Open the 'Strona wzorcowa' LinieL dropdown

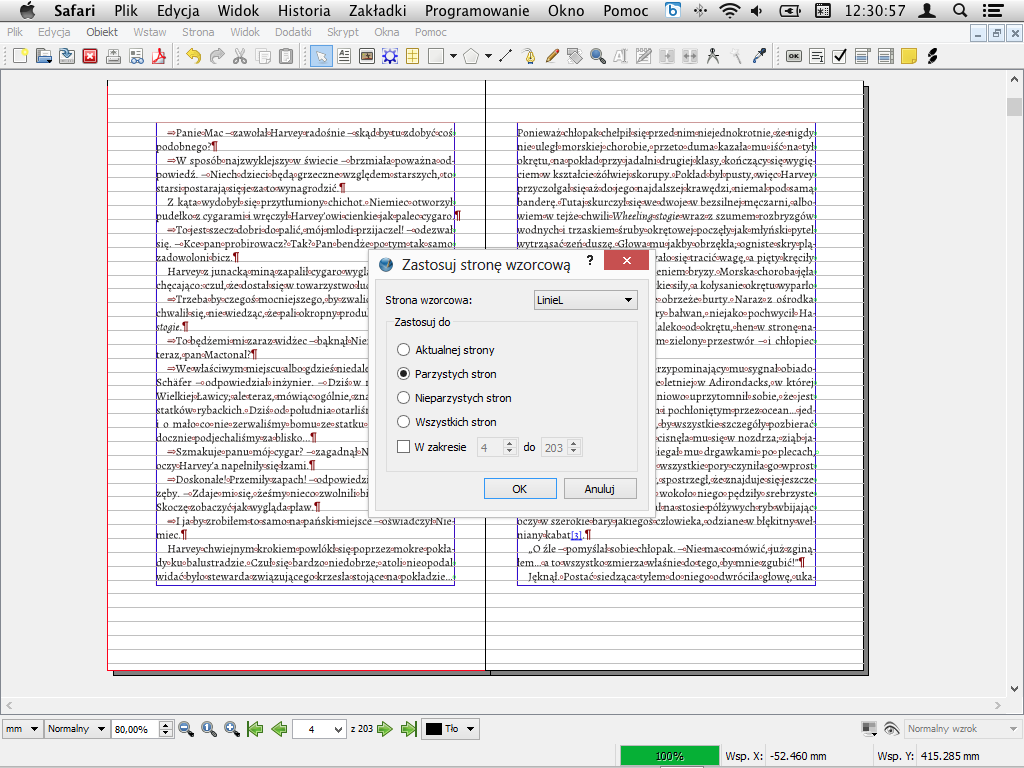(x=585, y=300)
